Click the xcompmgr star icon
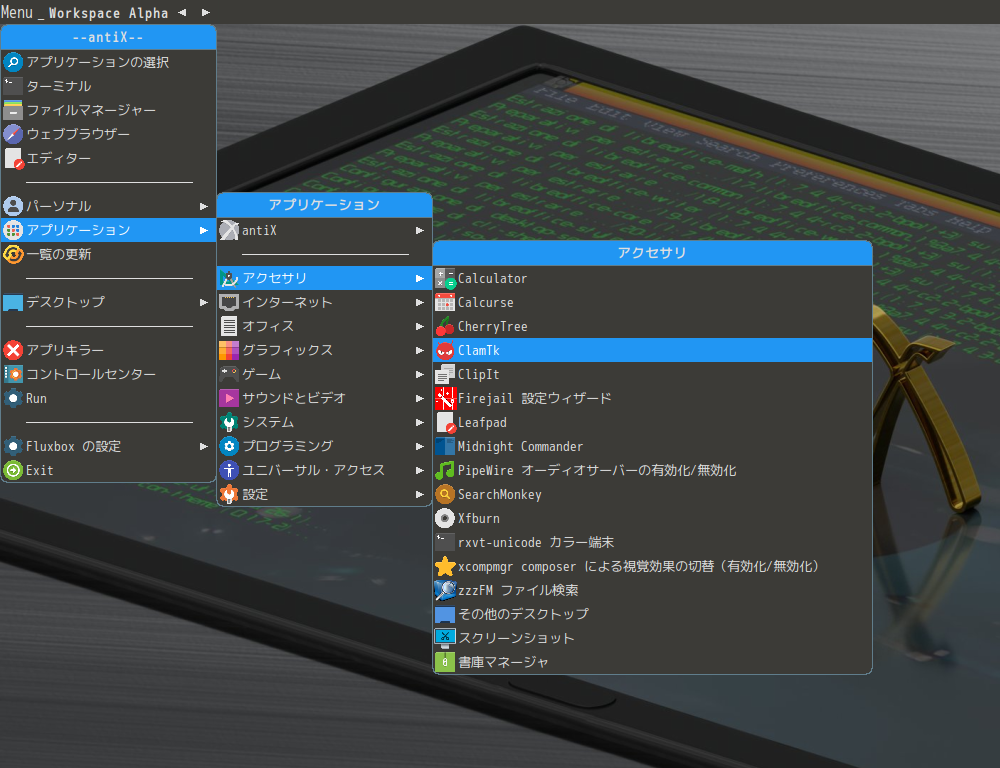This screenshot has width=1000, height=768. coord(445,566)
